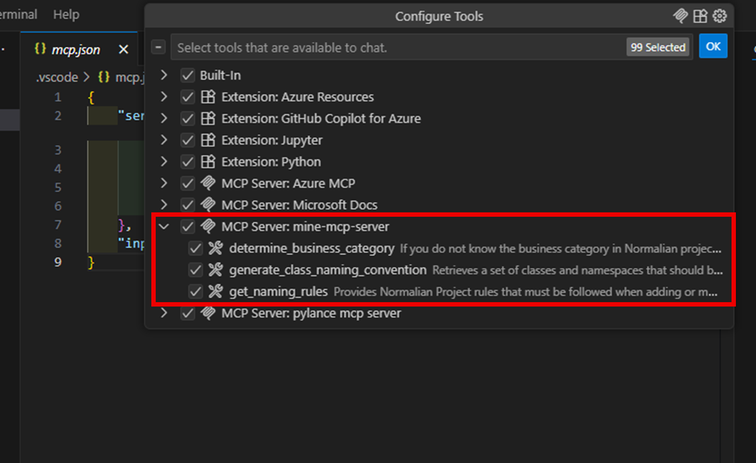The image size is (756, 463).
Task: Uncheck MCP Server: pylance mcp server checkbox
Action: point(187,313)
